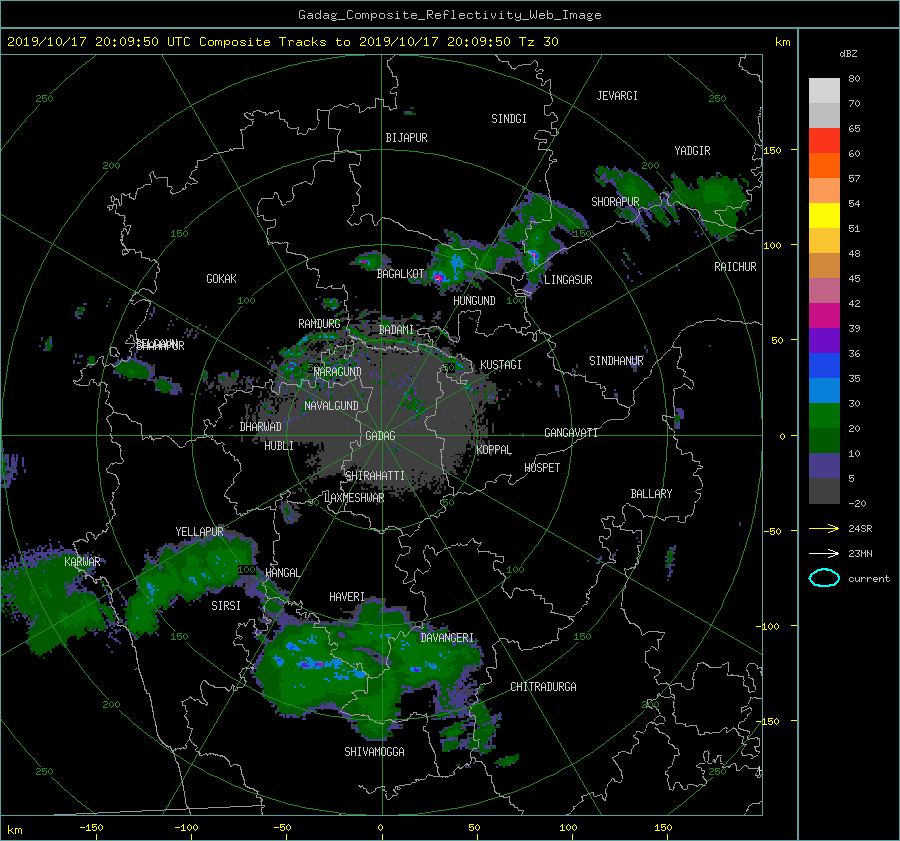Screen dimensions: 900x841
Task: Click the SINDGI city label
Action: 509,118
